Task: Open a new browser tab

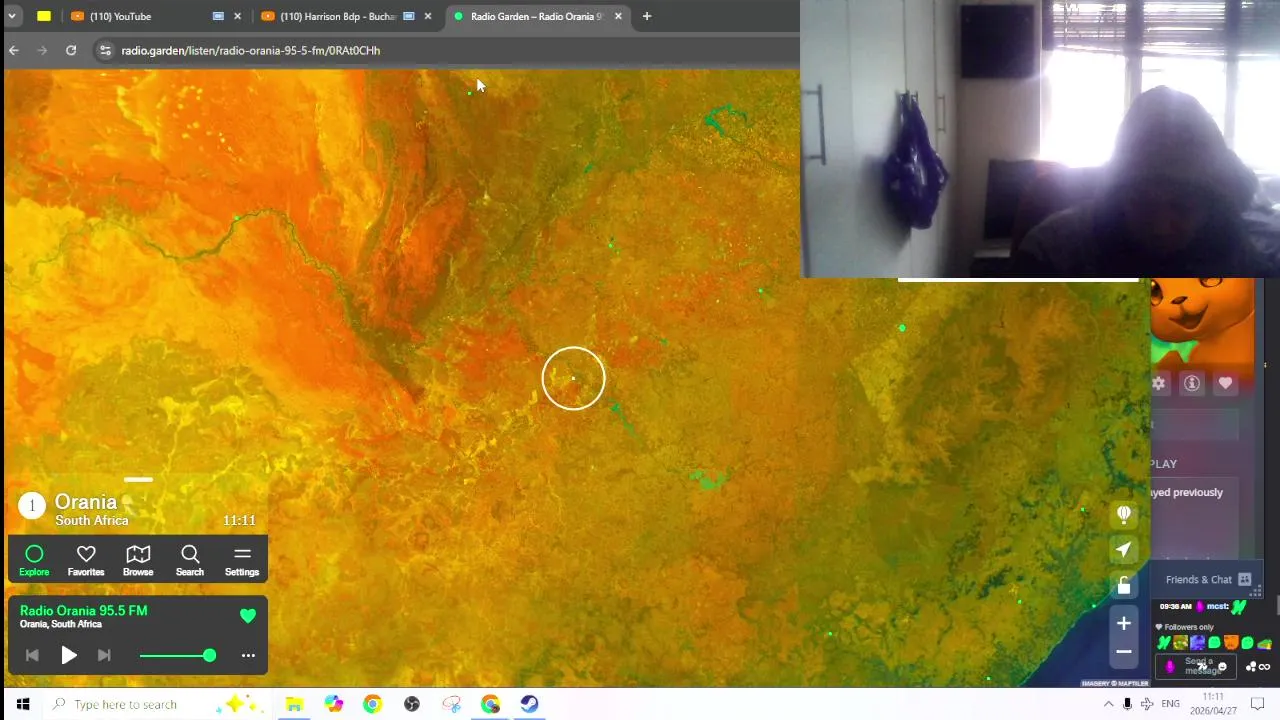Action: click(647, 16)
